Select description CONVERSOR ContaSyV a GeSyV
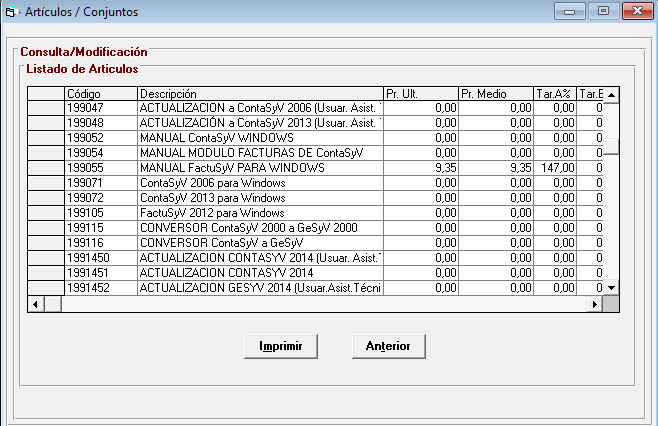658x426 pixels. pos(260,243)
